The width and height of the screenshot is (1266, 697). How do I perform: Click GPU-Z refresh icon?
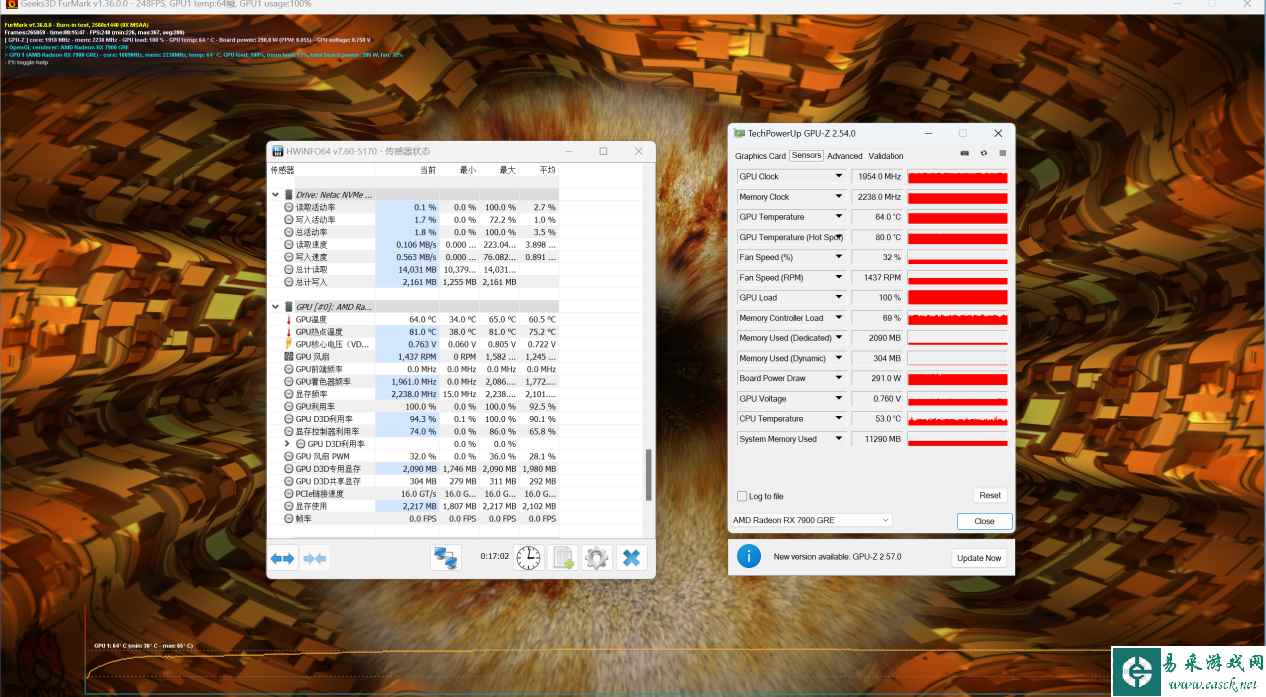(x=984, y=153)
